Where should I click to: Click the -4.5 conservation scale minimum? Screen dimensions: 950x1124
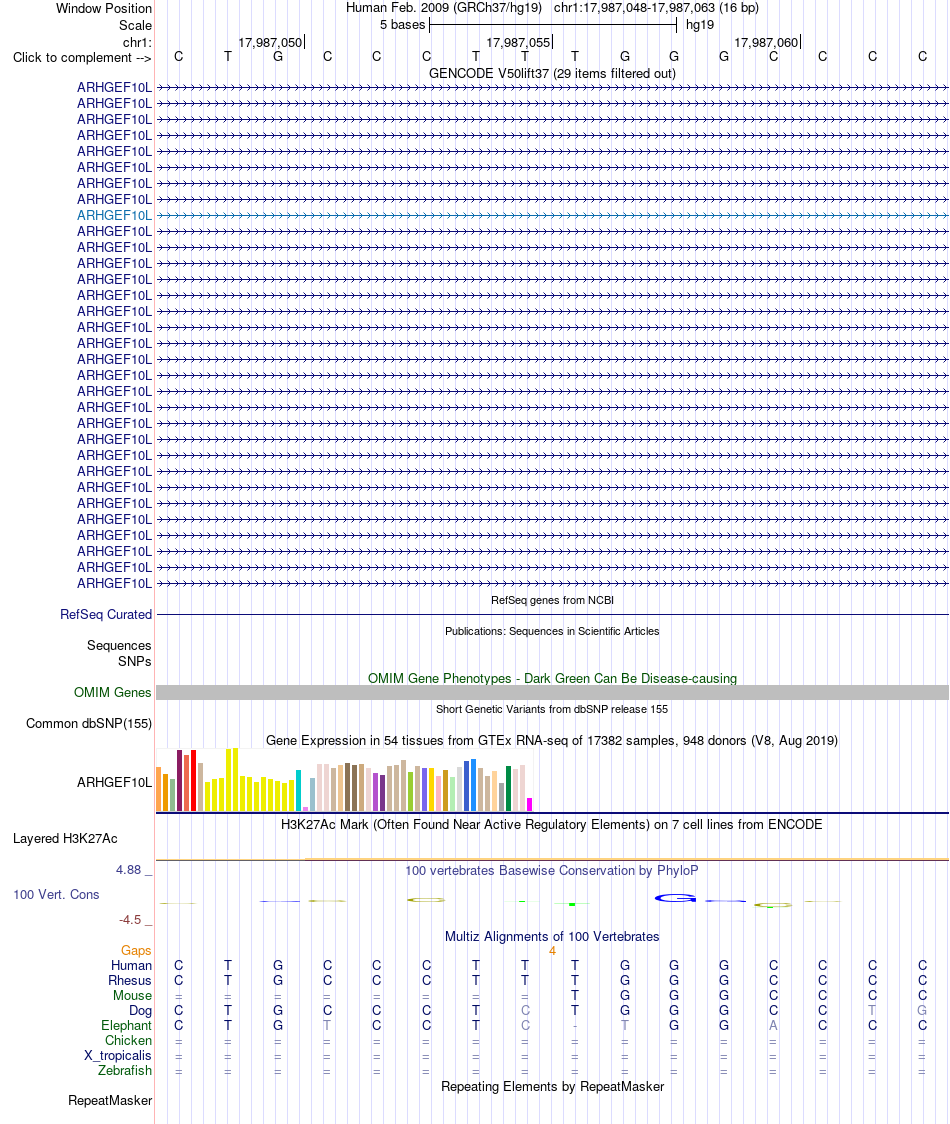[x=130, y=920]
